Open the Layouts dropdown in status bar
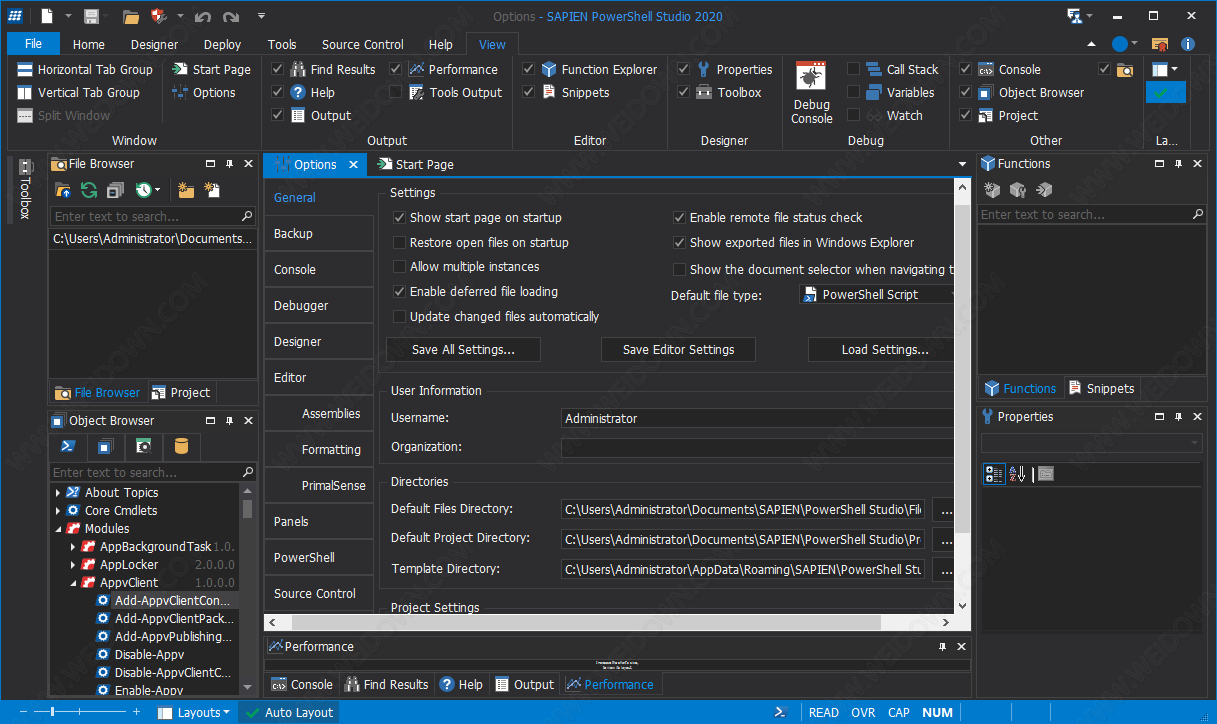The width and height of the screenshot is (1217, 724). coord(195,712)
